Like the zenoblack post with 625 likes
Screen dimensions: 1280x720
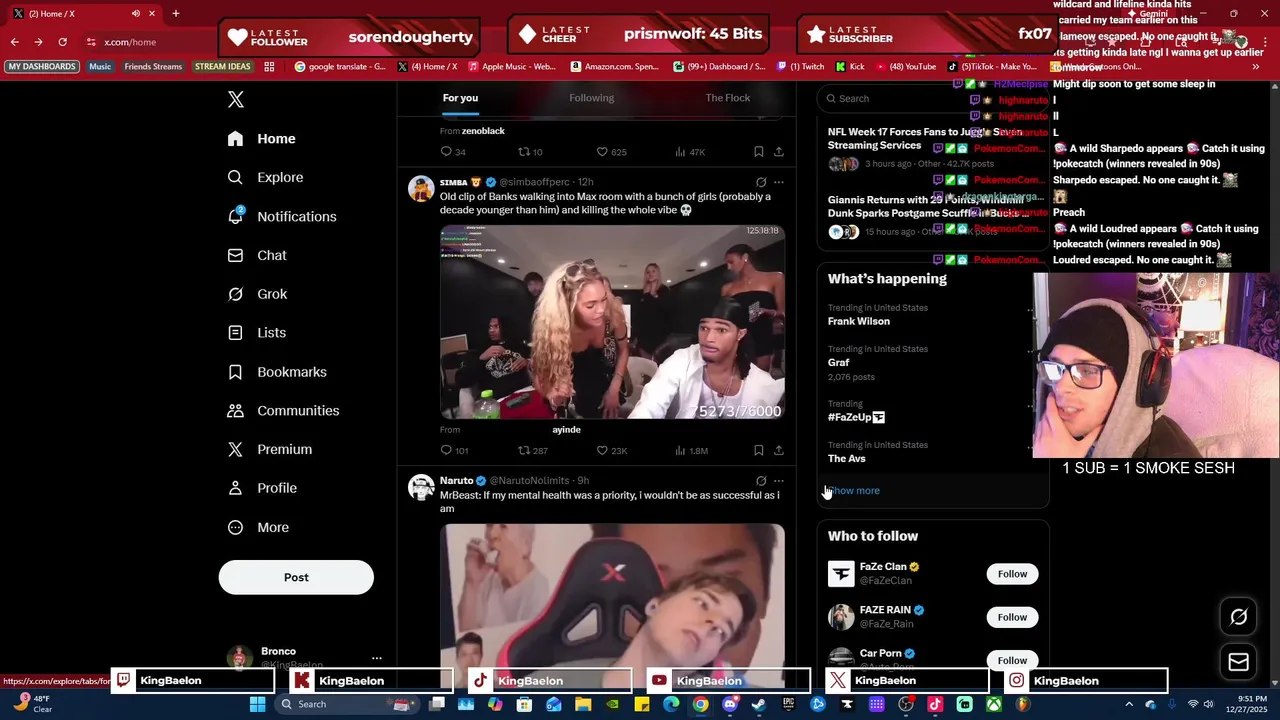(x=611, y=152)
